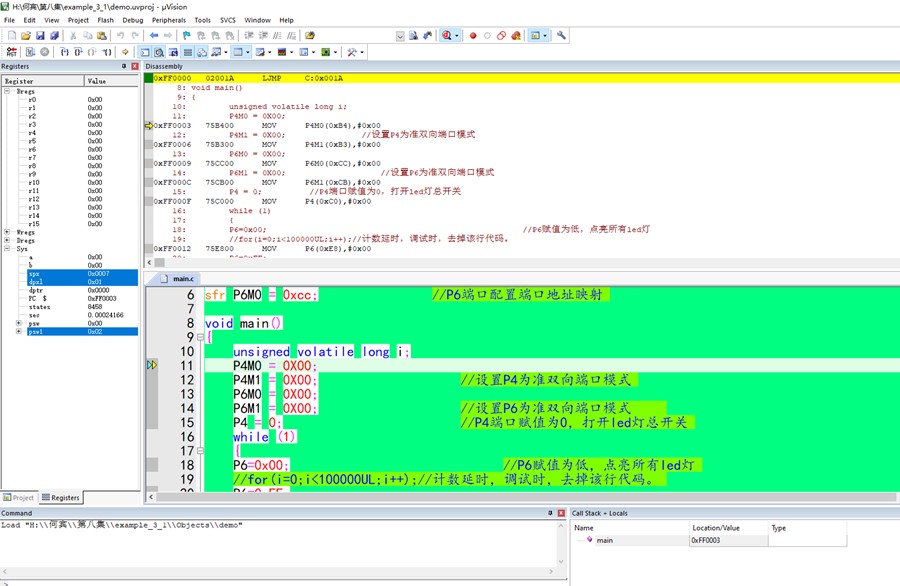
Task: Close the Registers panel
Action: point(135,66)
